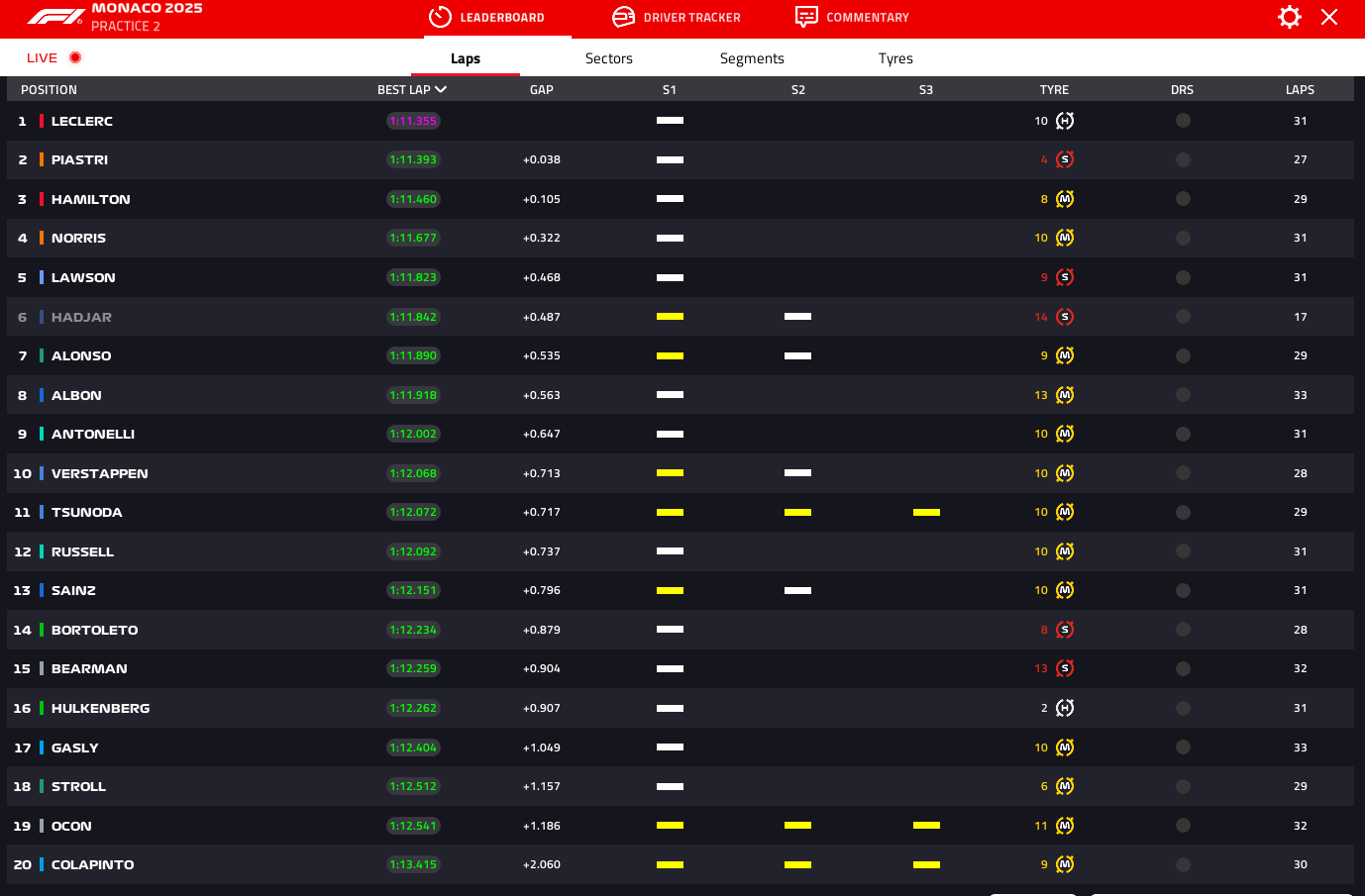Viewport: 1365px width, 896px height.
Task: Switch to the Tyres tab
Action: tap(895, 58)
